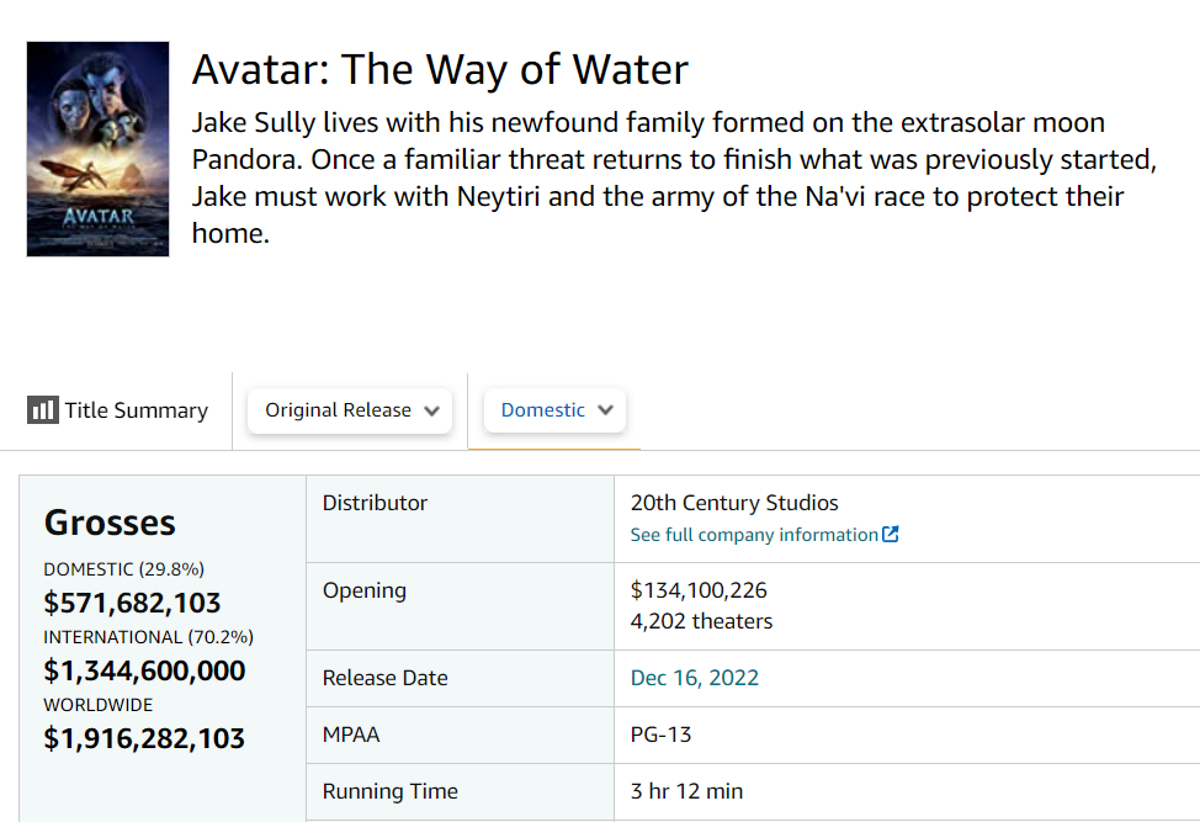
Task: Open the Original Release dropdown
Action: pyautogui.click(x=349, y=410)
